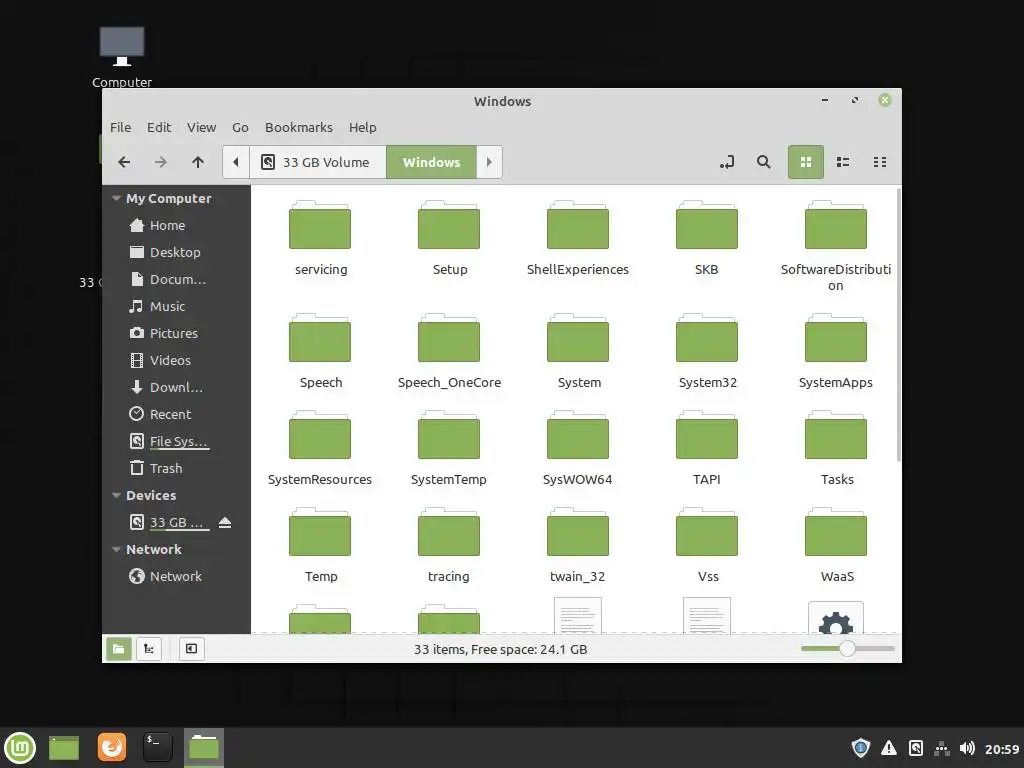Open Documents in the sidebar
The width and height of the screenshot is (1024, 768).
click(176, 280)
